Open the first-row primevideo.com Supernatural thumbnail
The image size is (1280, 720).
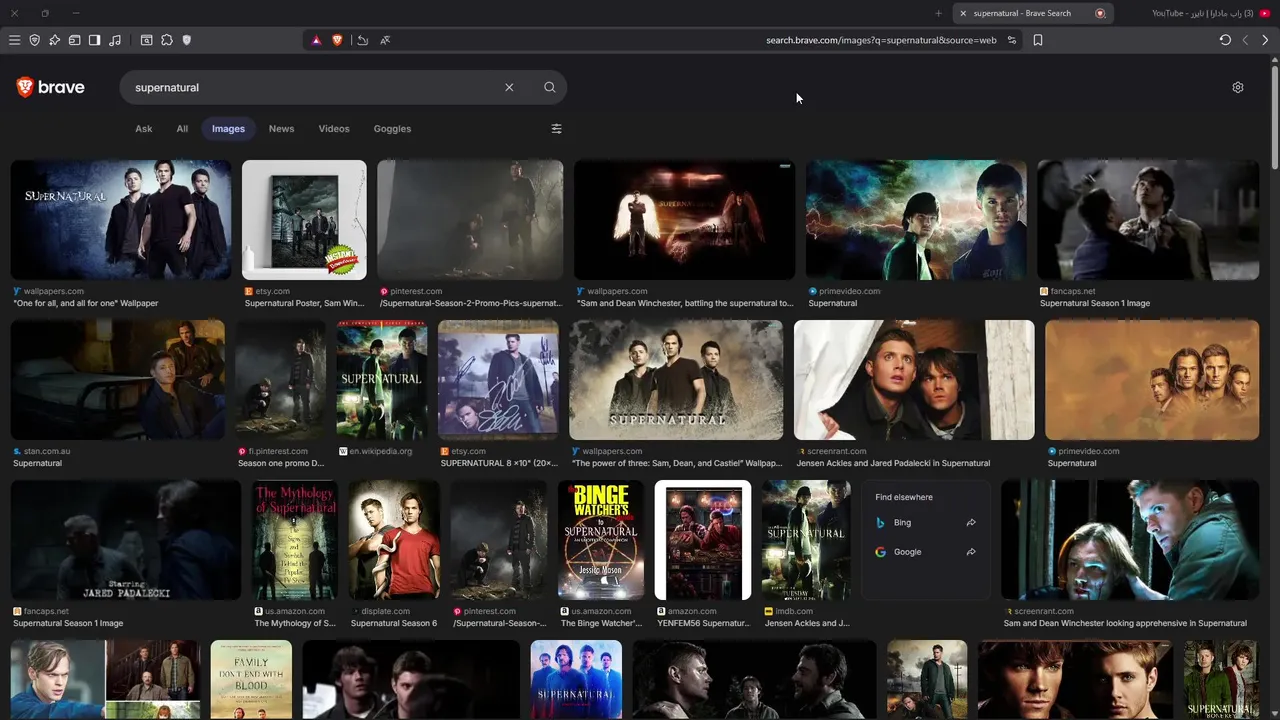click(x=916, y=220)
